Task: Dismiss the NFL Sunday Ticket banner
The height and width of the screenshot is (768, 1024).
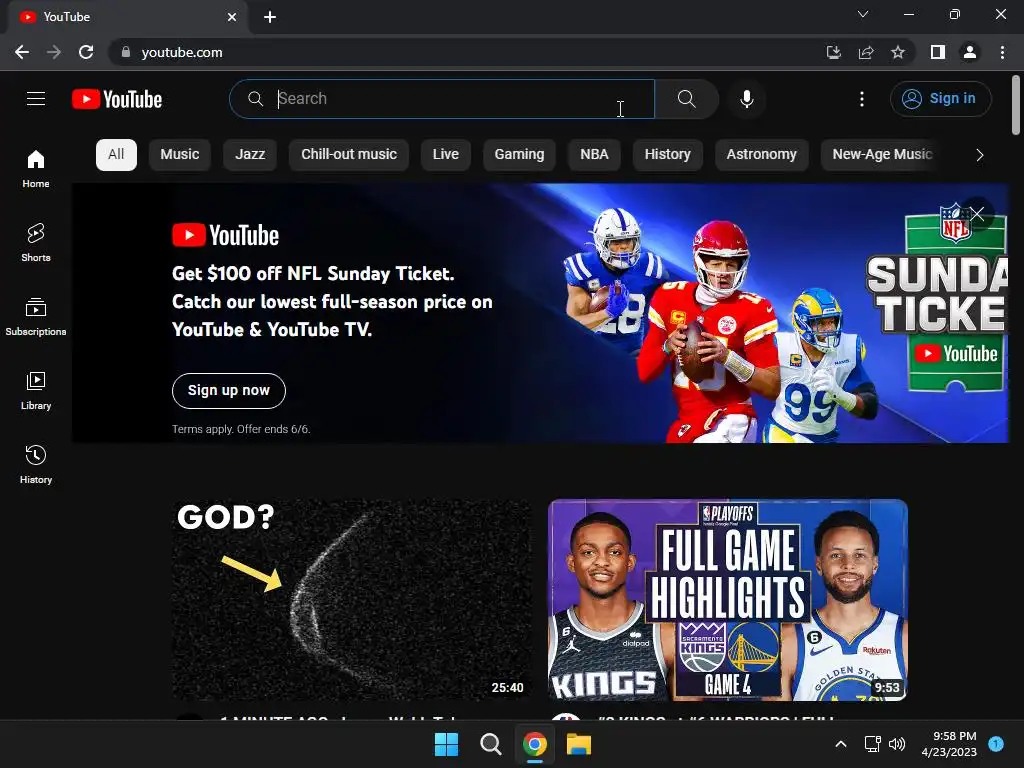Action: coord(977,214)
